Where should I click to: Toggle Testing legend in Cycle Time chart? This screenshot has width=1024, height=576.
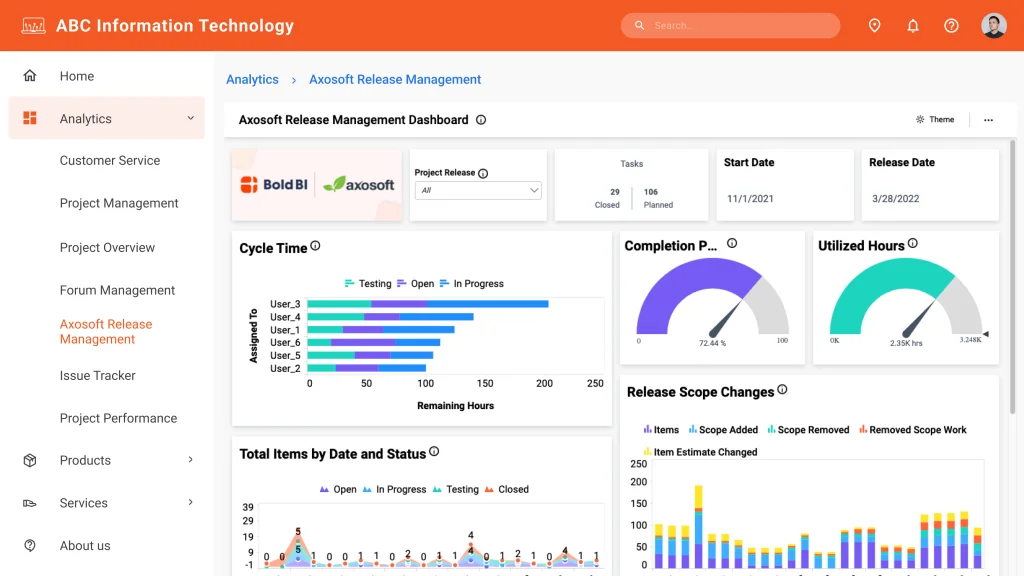click(368, 283)
